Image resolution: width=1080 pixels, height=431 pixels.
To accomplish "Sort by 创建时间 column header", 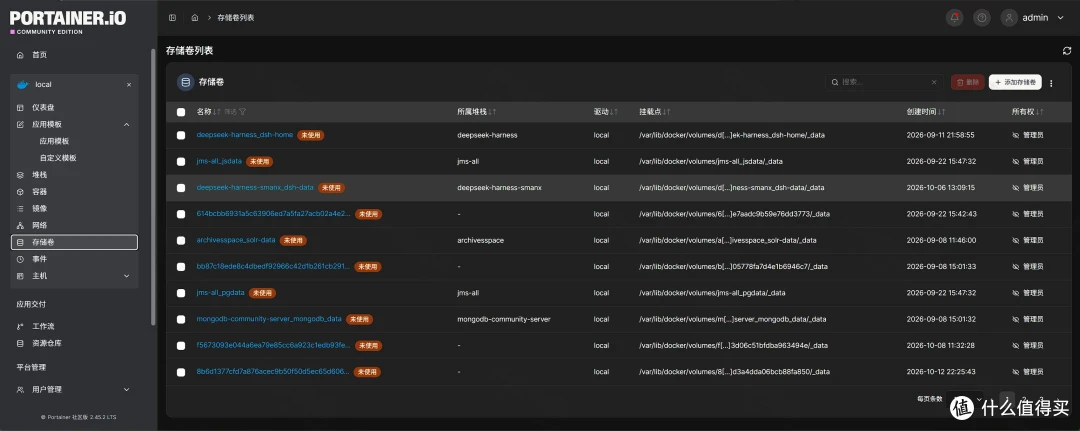I will tap(926, 112).
